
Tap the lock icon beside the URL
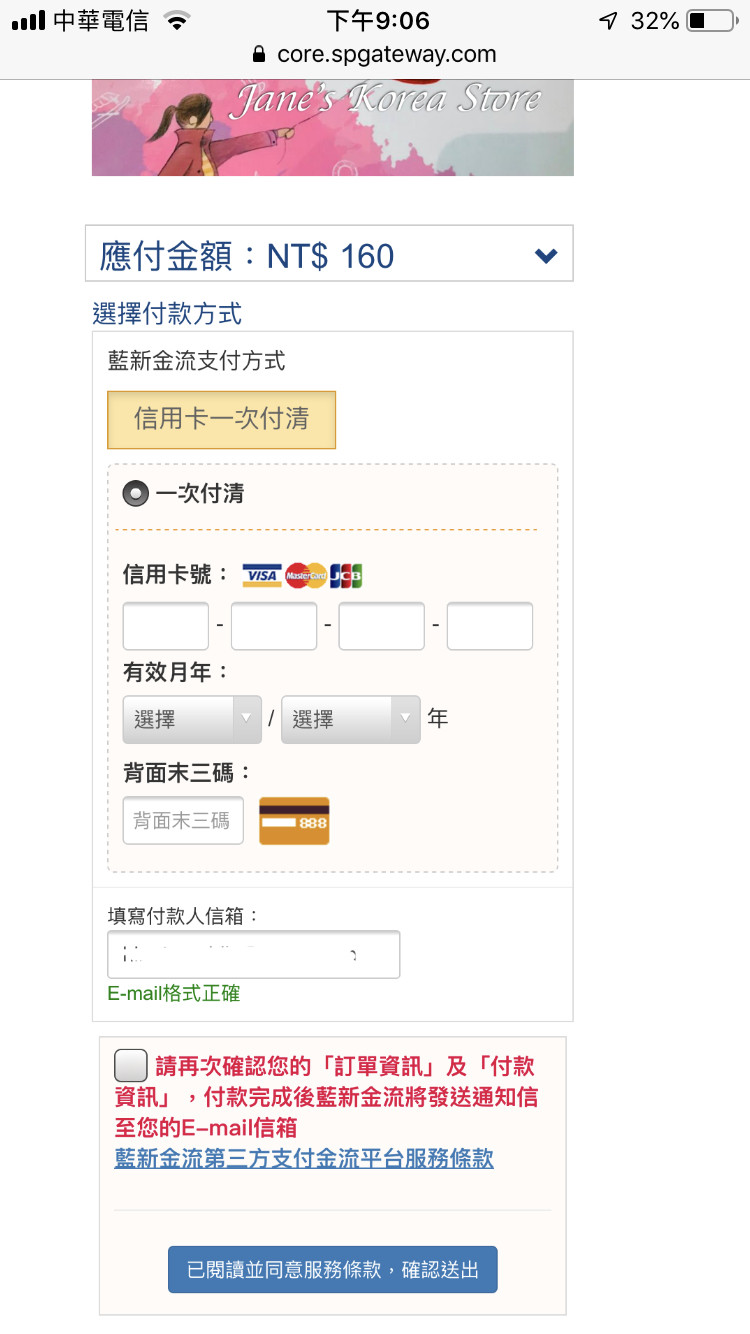tap(260, 54)
